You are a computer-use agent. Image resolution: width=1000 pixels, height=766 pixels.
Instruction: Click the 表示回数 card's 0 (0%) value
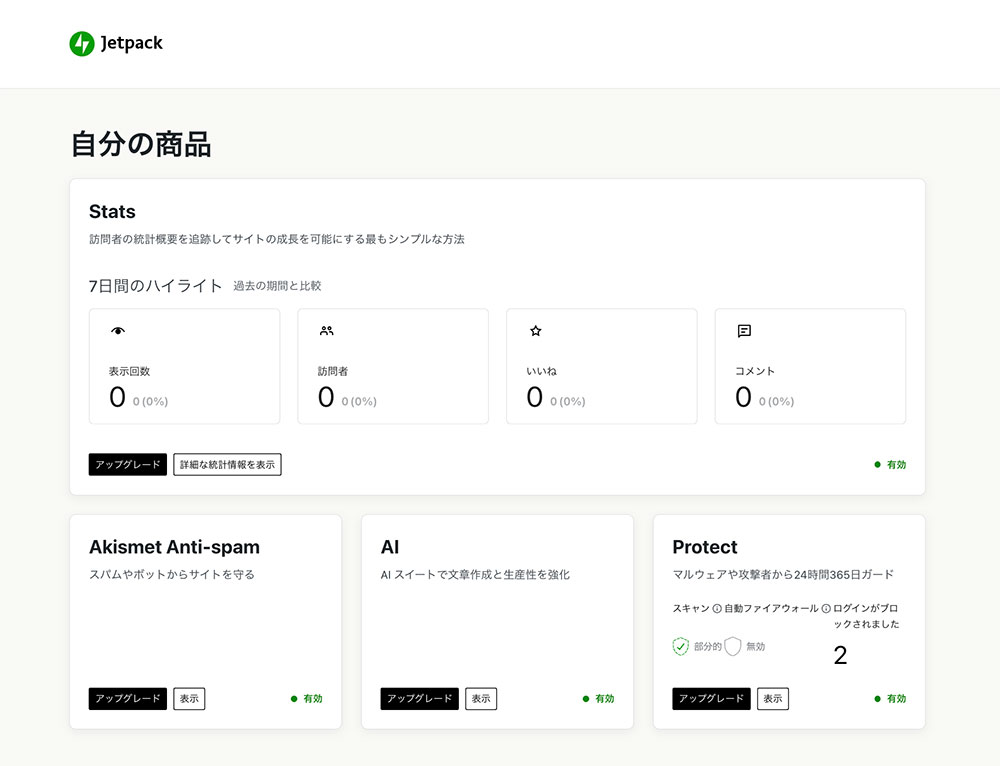pyautogui.click(x=151, y=401)
